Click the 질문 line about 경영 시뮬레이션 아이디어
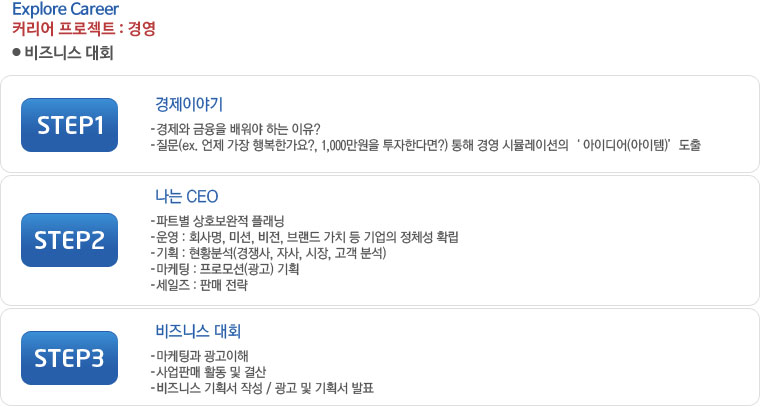 [424, 145]
